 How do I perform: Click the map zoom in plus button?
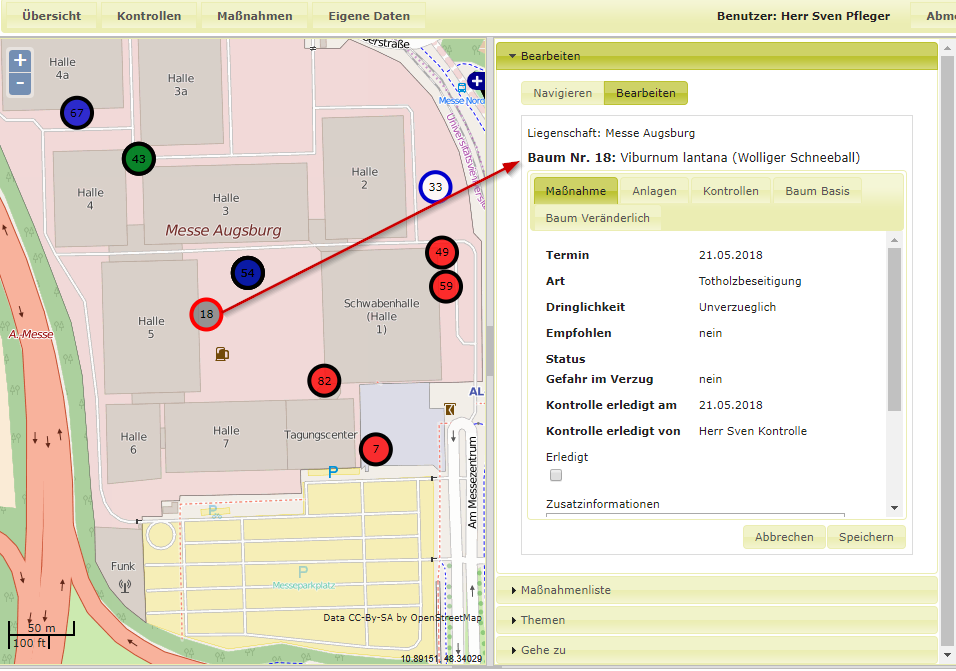click(x=20, y=61)
